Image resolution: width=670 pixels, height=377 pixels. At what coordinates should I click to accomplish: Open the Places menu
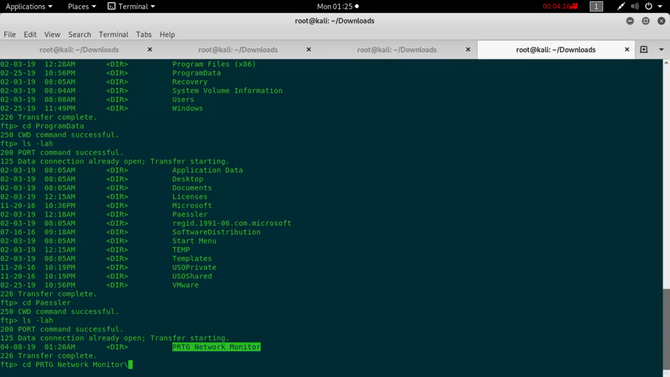click(x=82, y=6)
